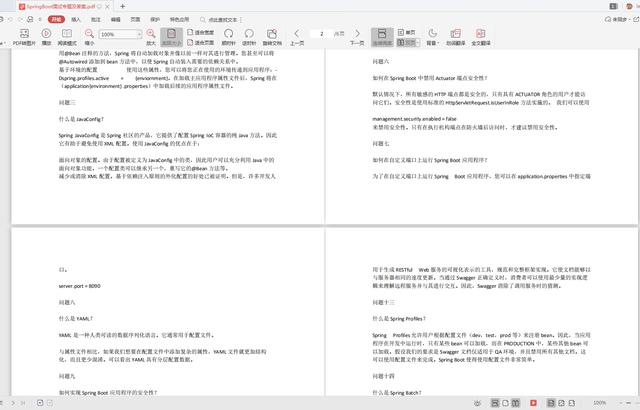Toggle 连续阅读 continuous reading mode

pyautogui.click(x=382, y=37)
